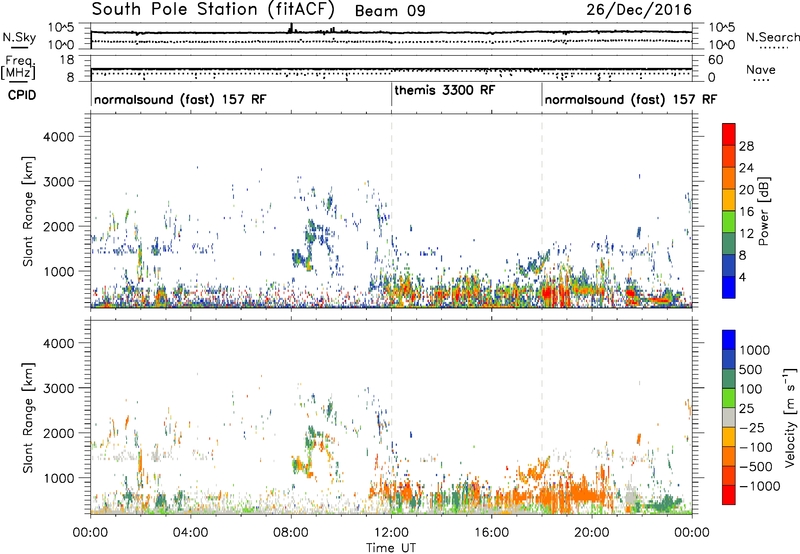Screen dimensions: 800x554
Task: Click the noise spike near 08:00 in N.Sky panel
Action: point(291,28)
